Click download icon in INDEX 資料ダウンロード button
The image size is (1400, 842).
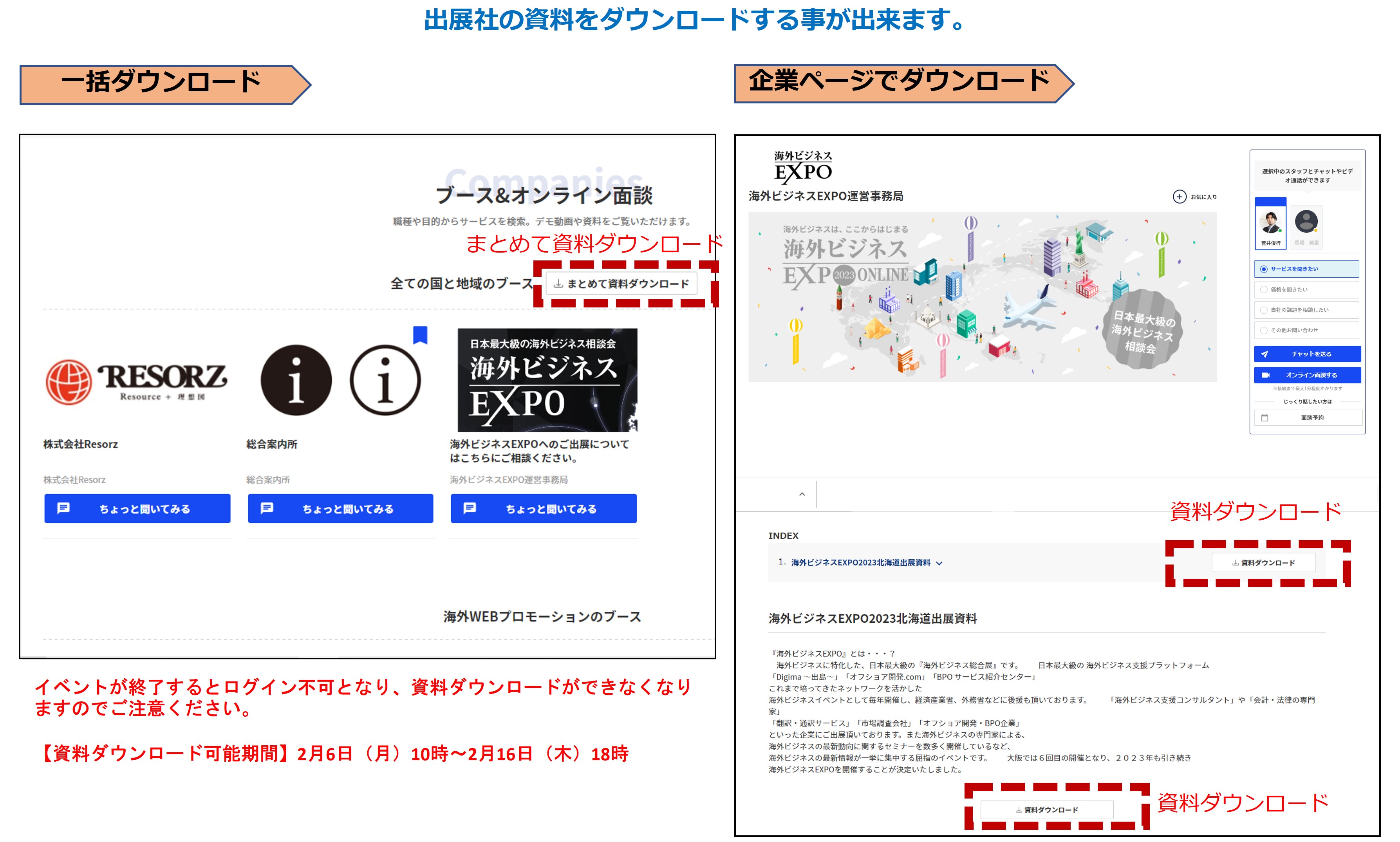tap(1235, 563)
